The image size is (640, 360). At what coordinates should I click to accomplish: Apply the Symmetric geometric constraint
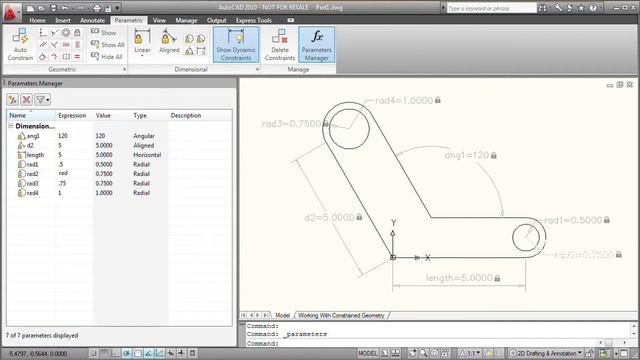tap(66, 56)
